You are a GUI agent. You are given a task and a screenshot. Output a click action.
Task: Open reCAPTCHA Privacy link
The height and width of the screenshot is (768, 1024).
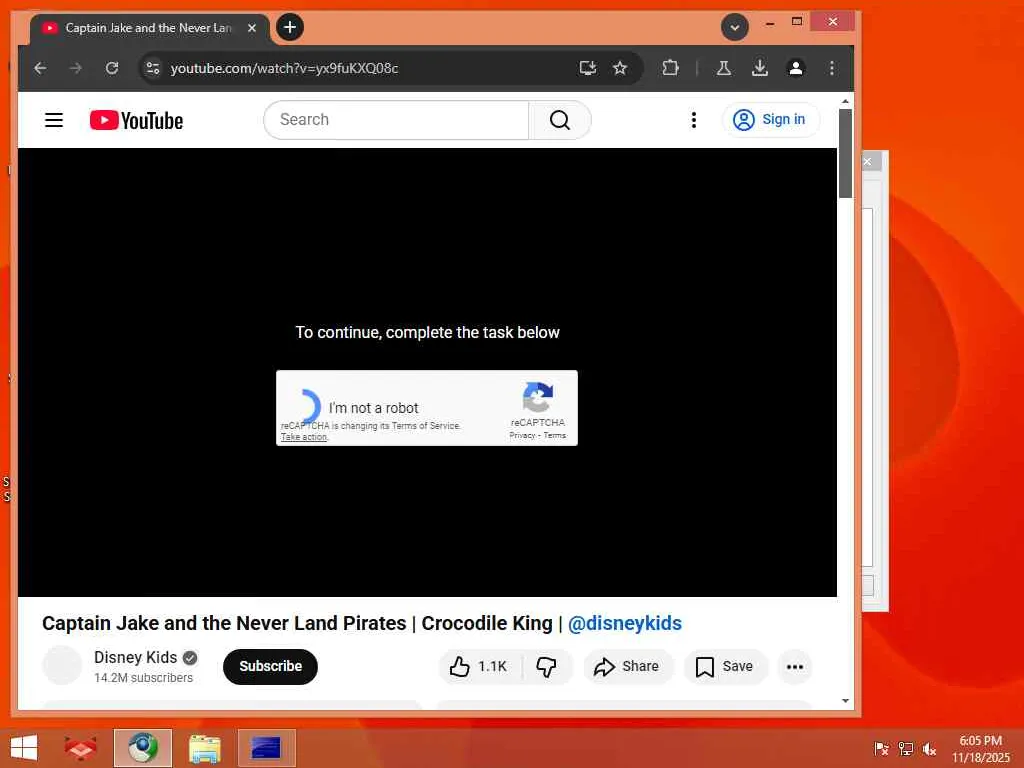(x=522, y=435)
